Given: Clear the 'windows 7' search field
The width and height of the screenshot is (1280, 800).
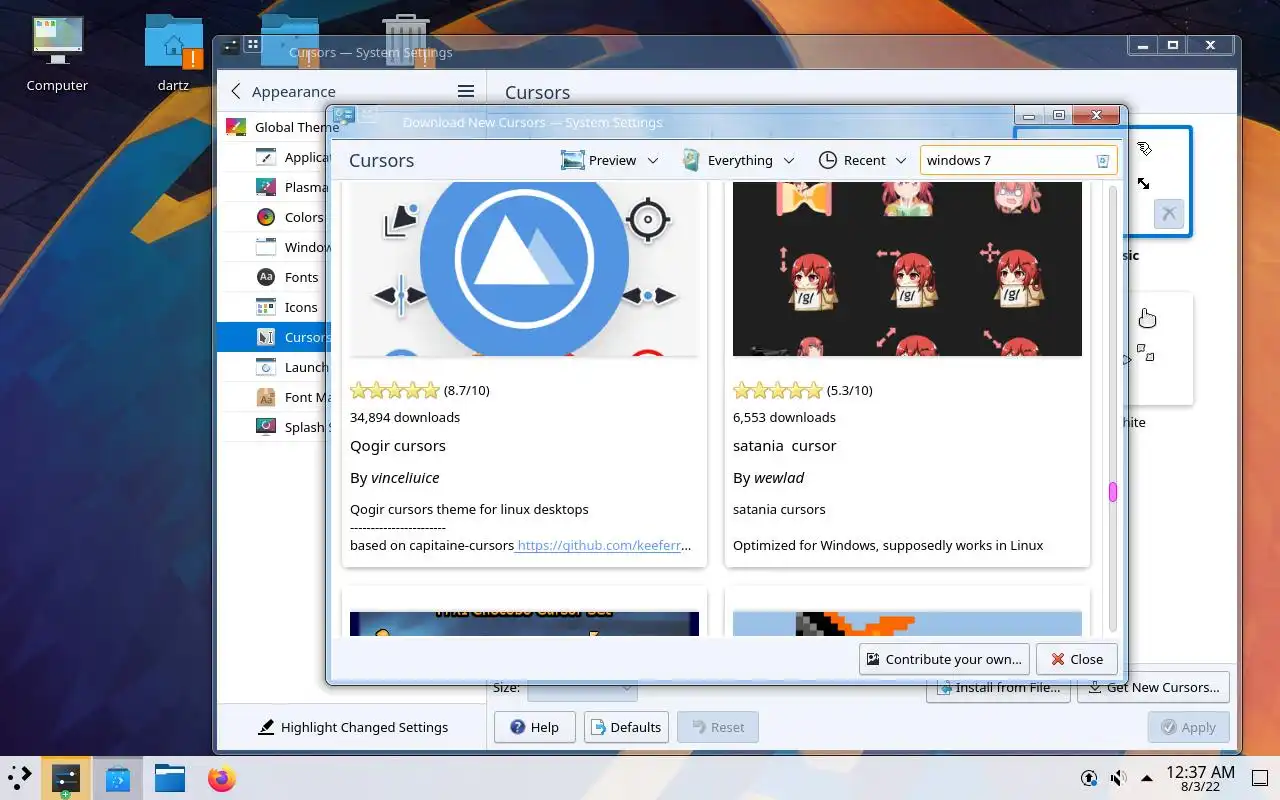Looking at the screenshot, I should (x=1102, y=160).
